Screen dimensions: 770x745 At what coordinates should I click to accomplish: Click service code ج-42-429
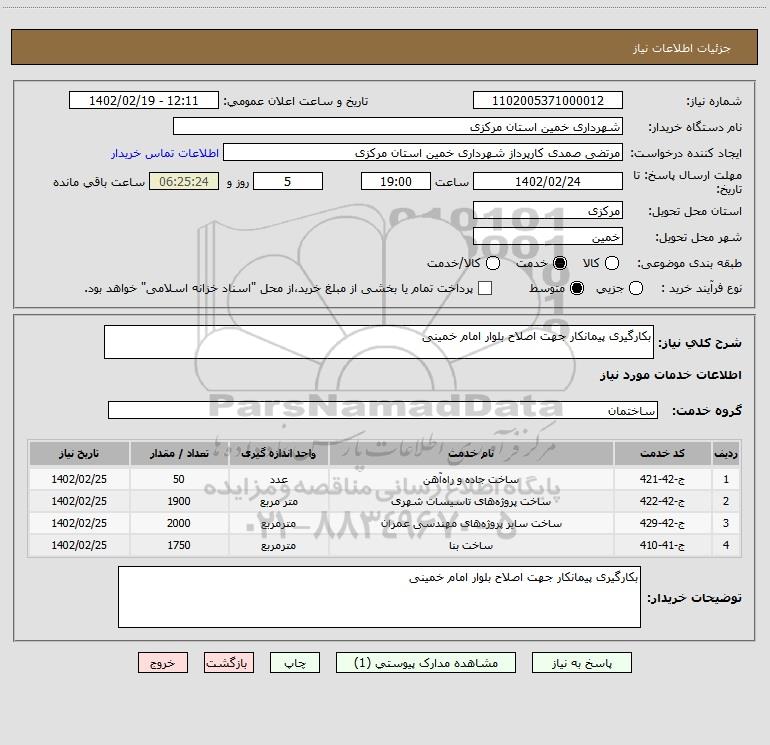(662, 524)
